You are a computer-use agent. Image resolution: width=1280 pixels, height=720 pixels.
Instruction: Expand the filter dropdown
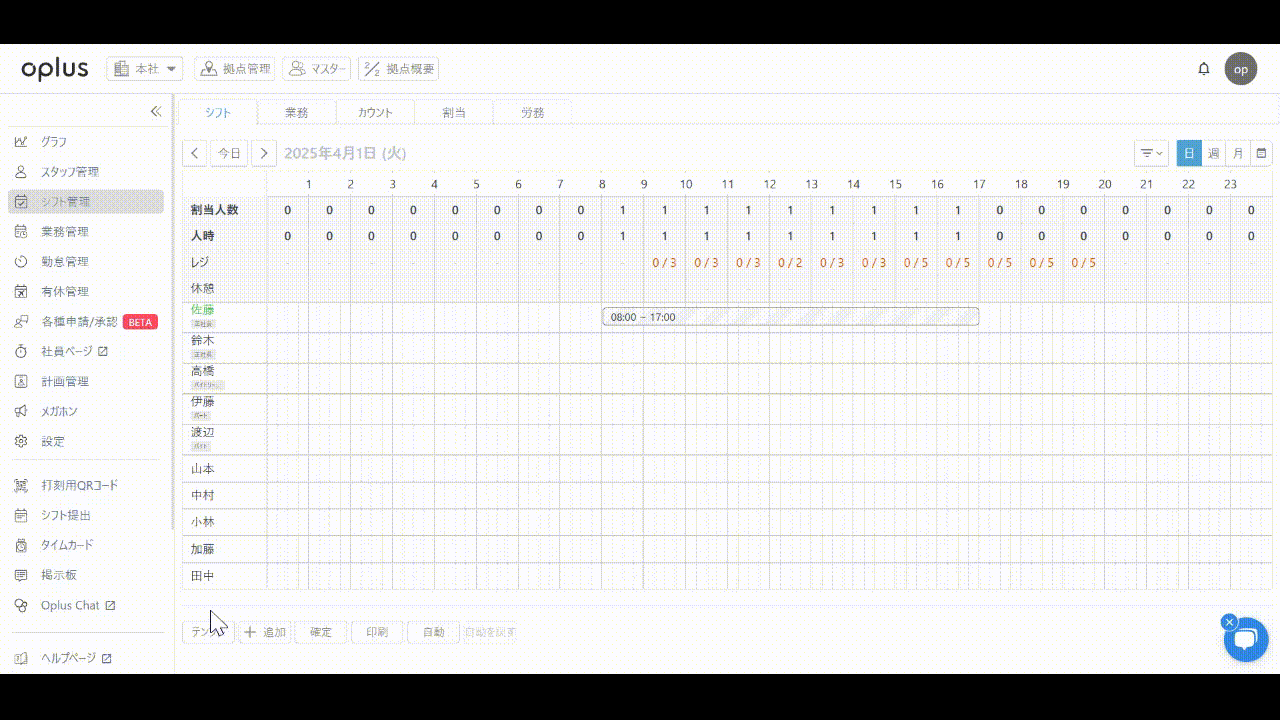1152,153
